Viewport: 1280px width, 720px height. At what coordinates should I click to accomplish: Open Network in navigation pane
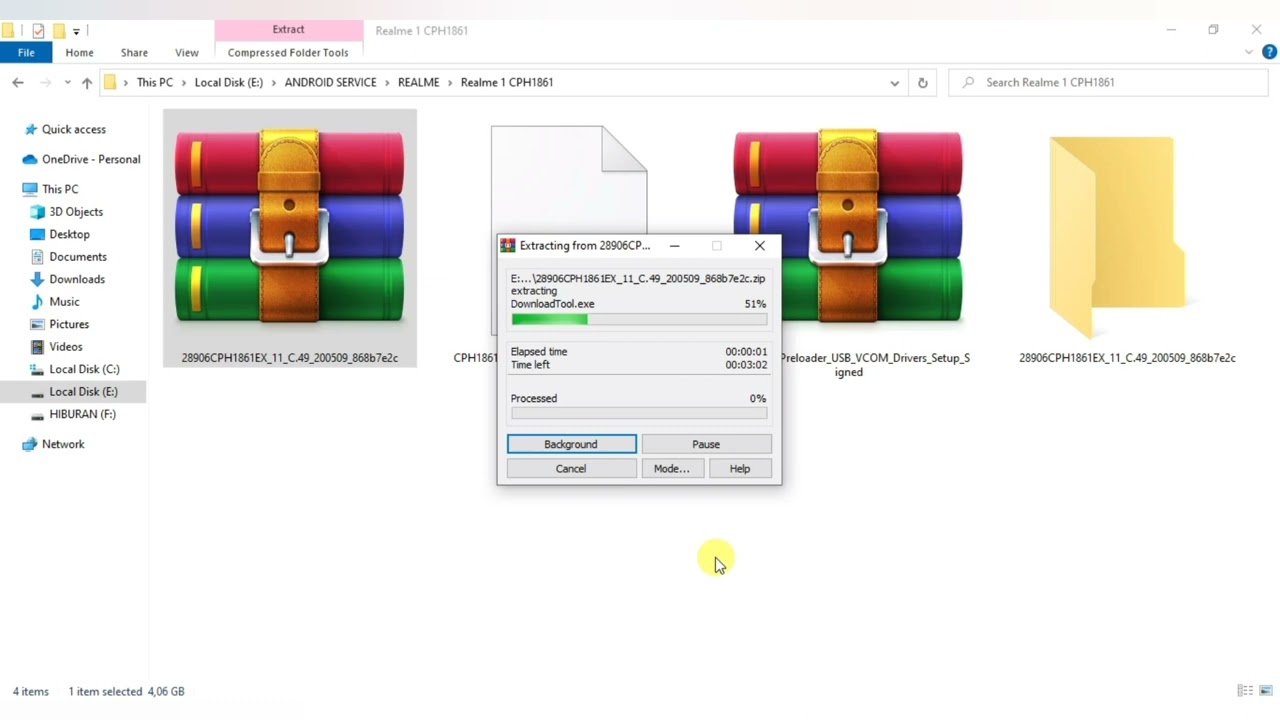(x=63, y=444)
